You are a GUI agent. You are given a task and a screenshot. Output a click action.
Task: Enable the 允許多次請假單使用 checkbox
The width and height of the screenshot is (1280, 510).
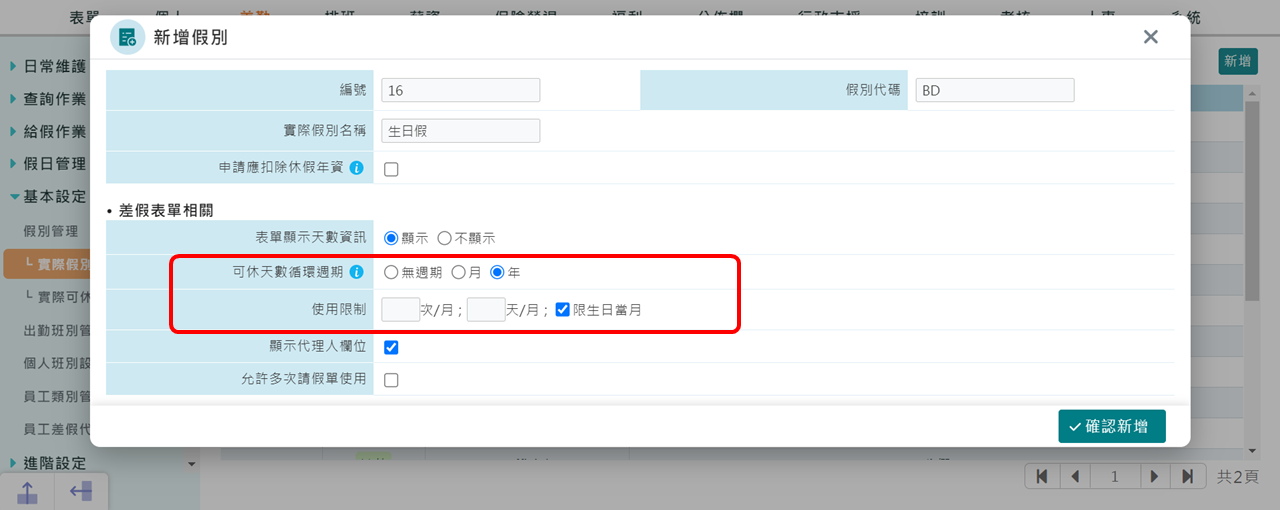click(x=391, y=380)
